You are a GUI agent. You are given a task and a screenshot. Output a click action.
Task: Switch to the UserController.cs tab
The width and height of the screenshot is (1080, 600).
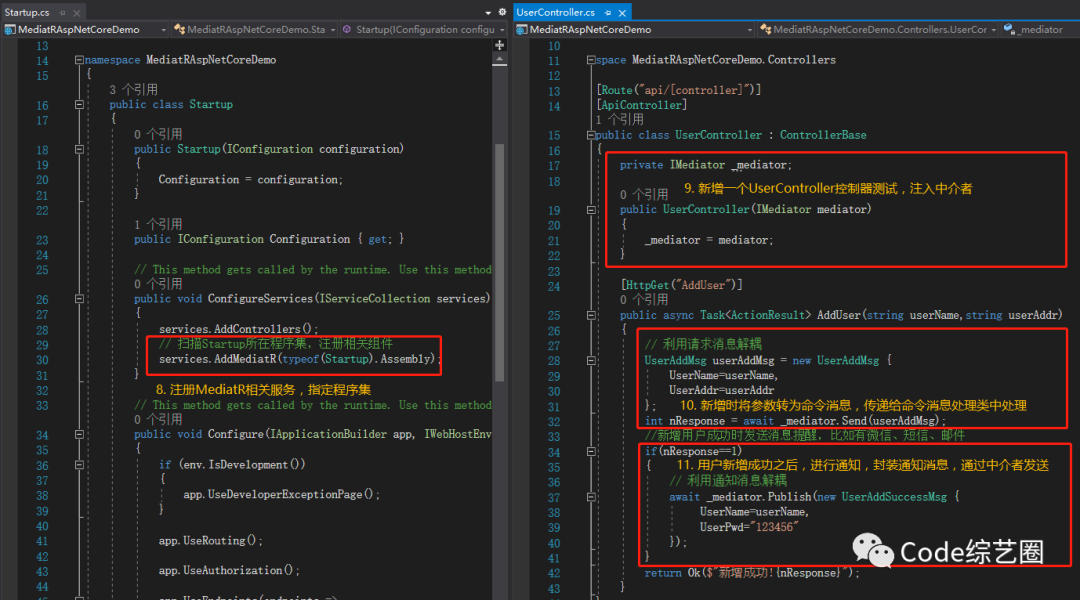(555, 12)
